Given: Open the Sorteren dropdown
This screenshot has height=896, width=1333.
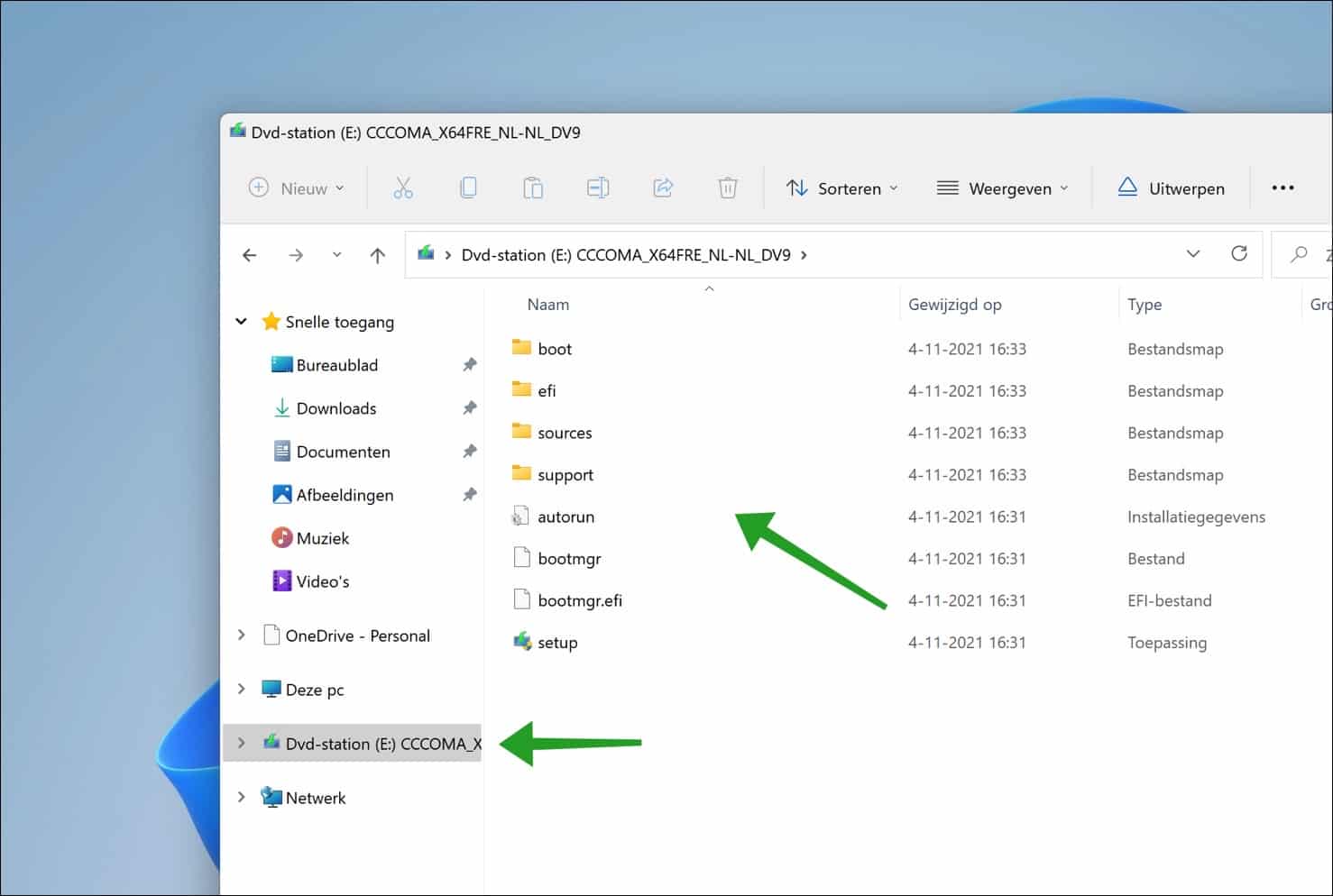Looking at the screenshot, I should click(841, 188).
